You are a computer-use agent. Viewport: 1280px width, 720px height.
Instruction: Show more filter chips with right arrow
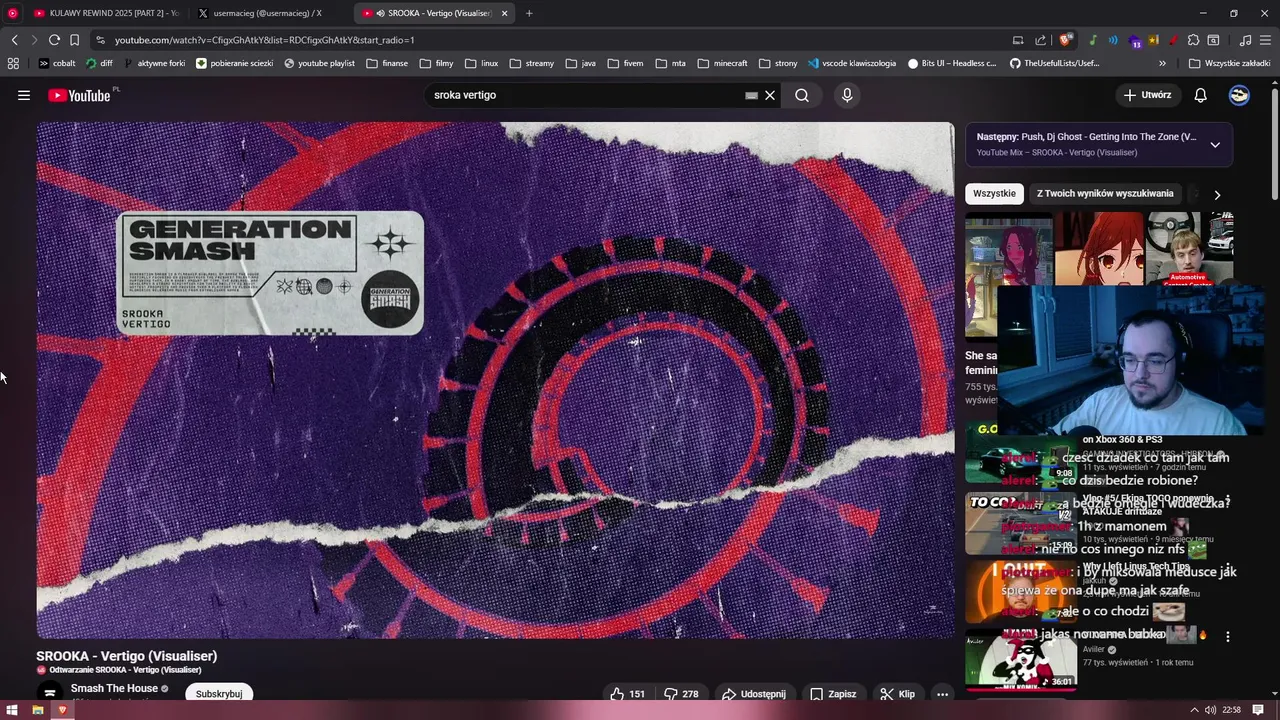click(1217, 194)
